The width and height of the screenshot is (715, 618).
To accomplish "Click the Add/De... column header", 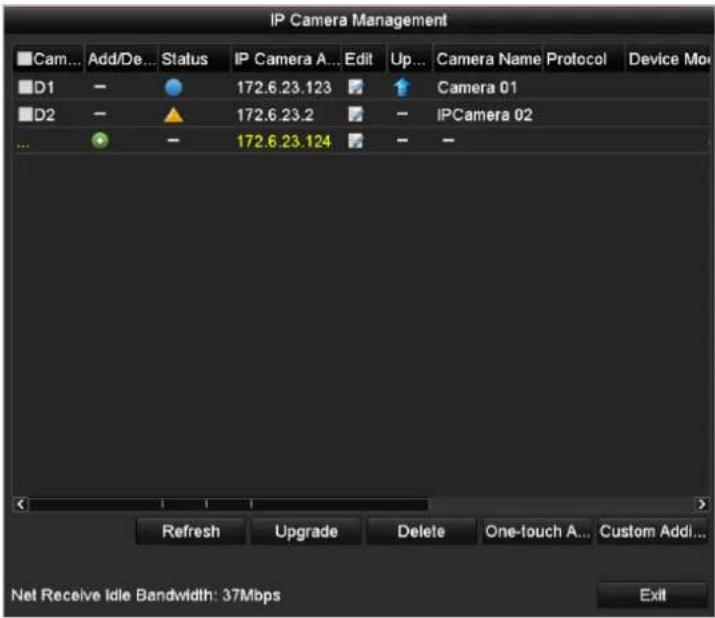I will pyautogui.click(x=121, y=59).
